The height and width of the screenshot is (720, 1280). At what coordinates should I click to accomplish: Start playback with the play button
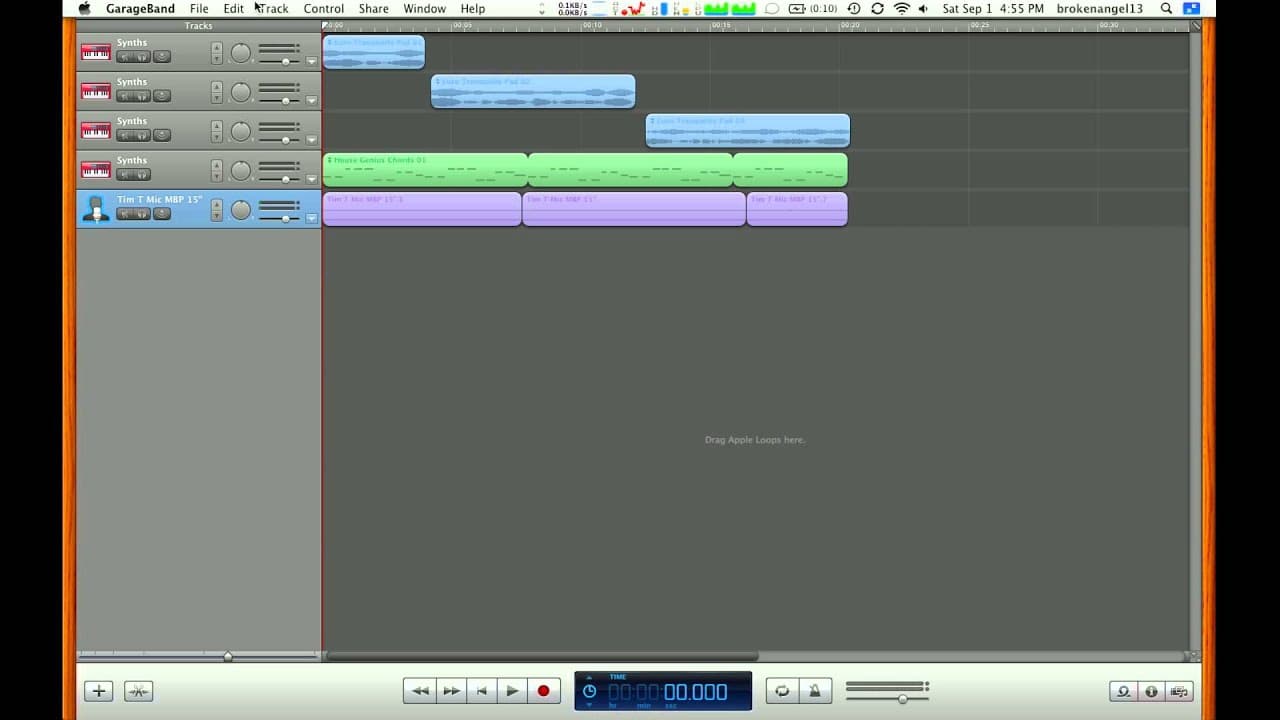click(x=512, y=690)
